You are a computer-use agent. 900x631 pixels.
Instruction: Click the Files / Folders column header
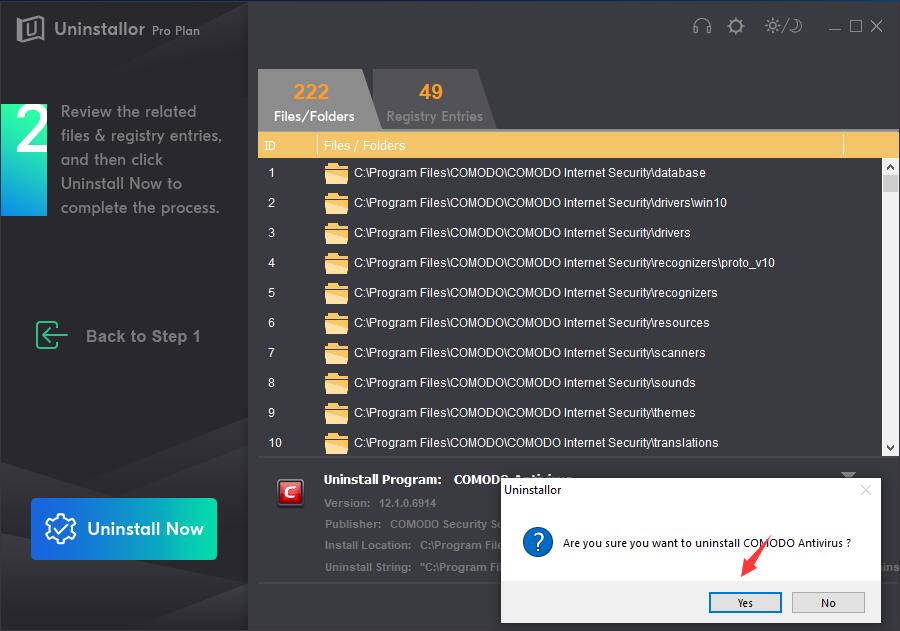(580, 145)
